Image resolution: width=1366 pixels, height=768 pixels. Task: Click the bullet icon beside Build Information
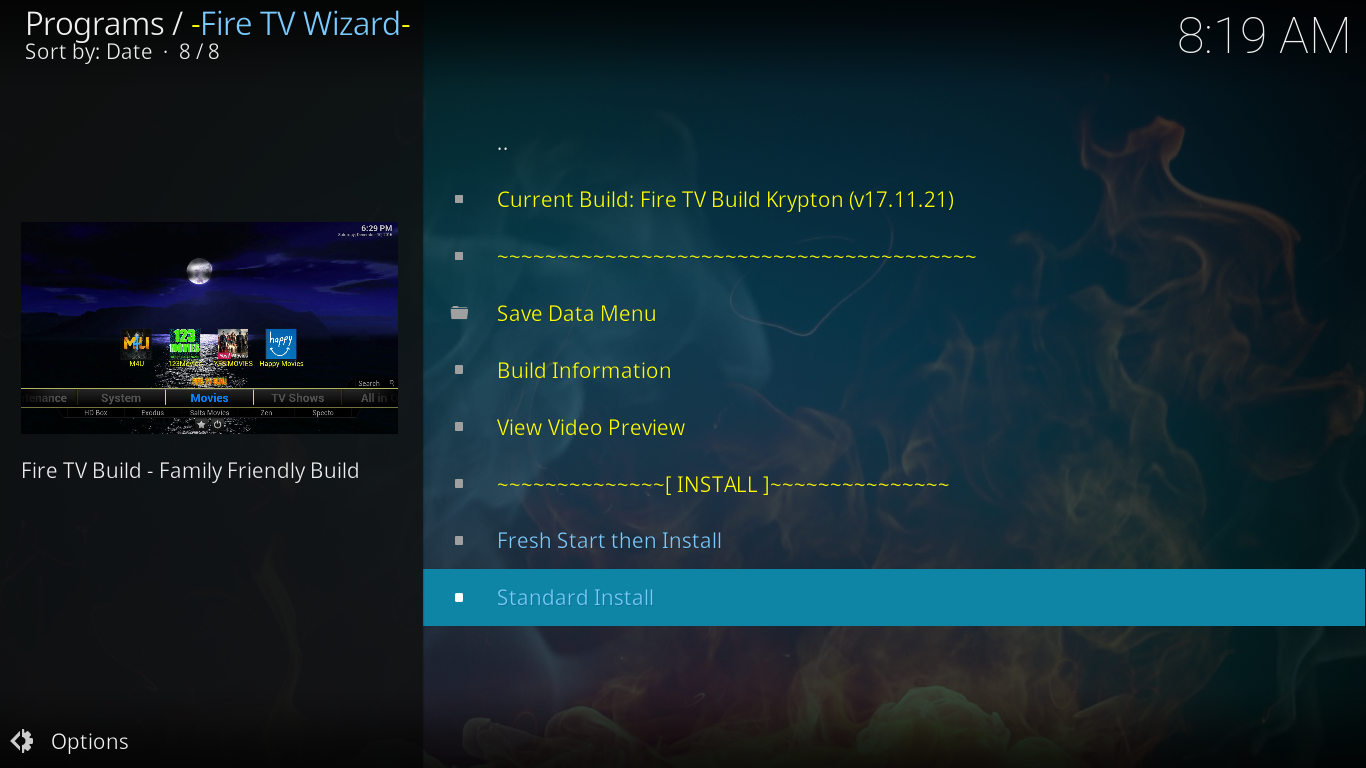pos(459,370)
